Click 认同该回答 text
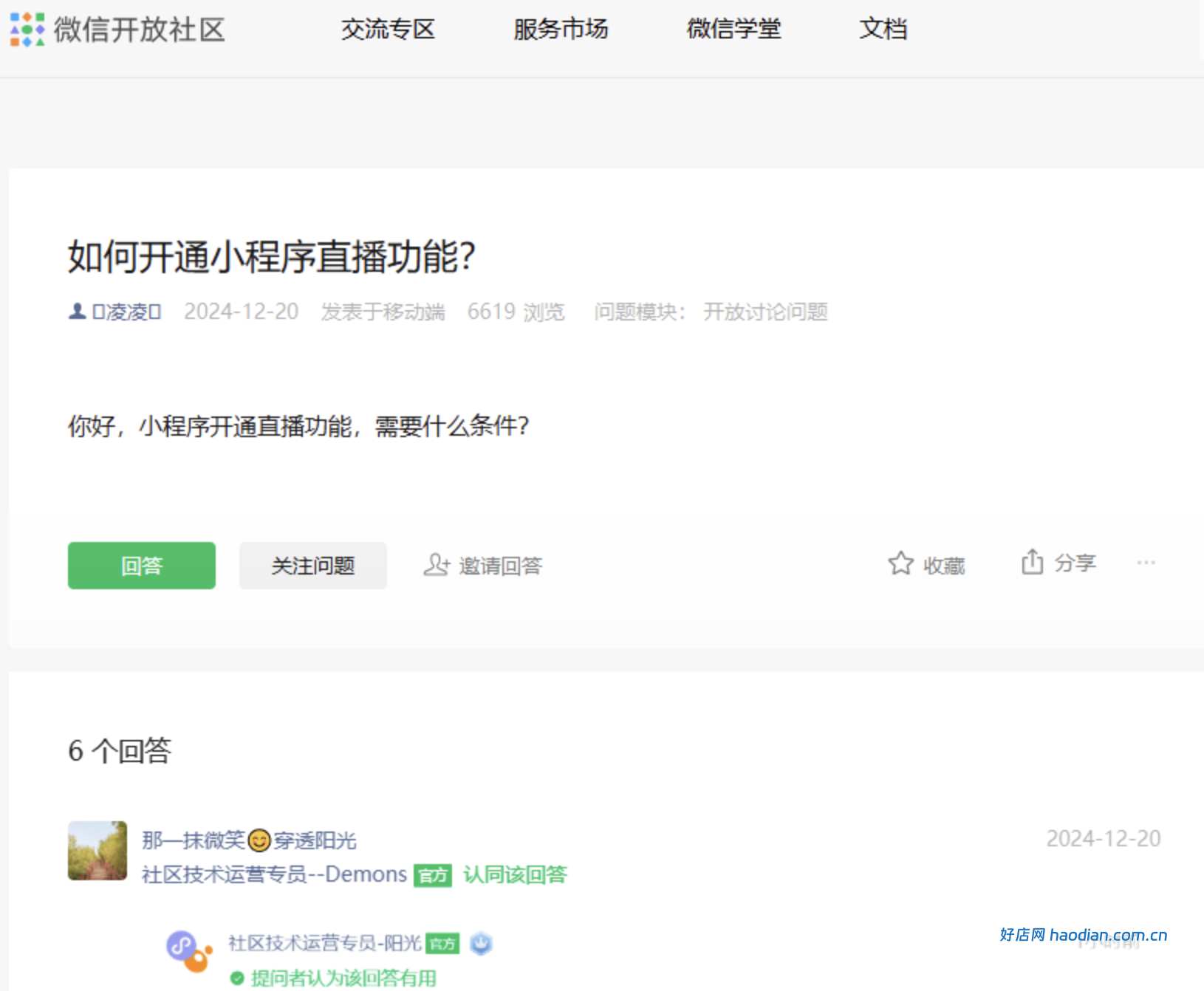1204x991 pixels. tap(515, 874)
